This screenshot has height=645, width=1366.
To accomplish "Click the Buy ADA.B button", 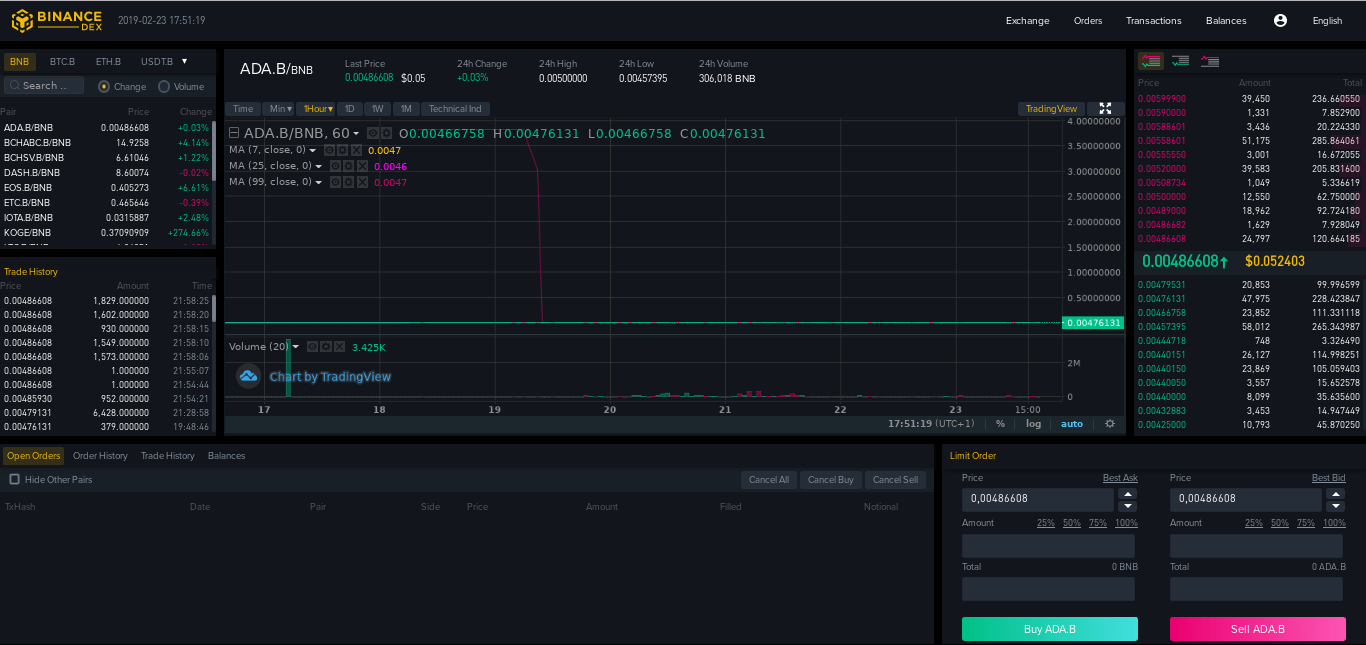I will (x=1050, y=629).
